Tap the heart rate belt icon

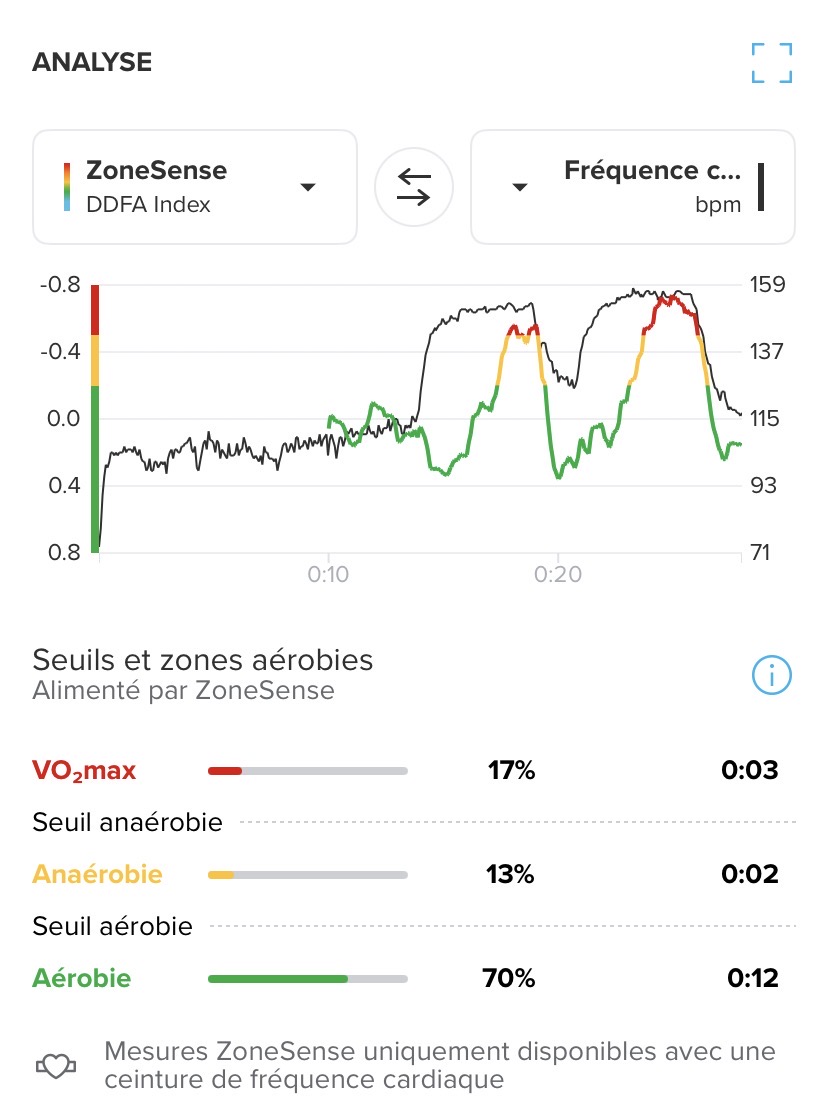(x=57, y=1066)
